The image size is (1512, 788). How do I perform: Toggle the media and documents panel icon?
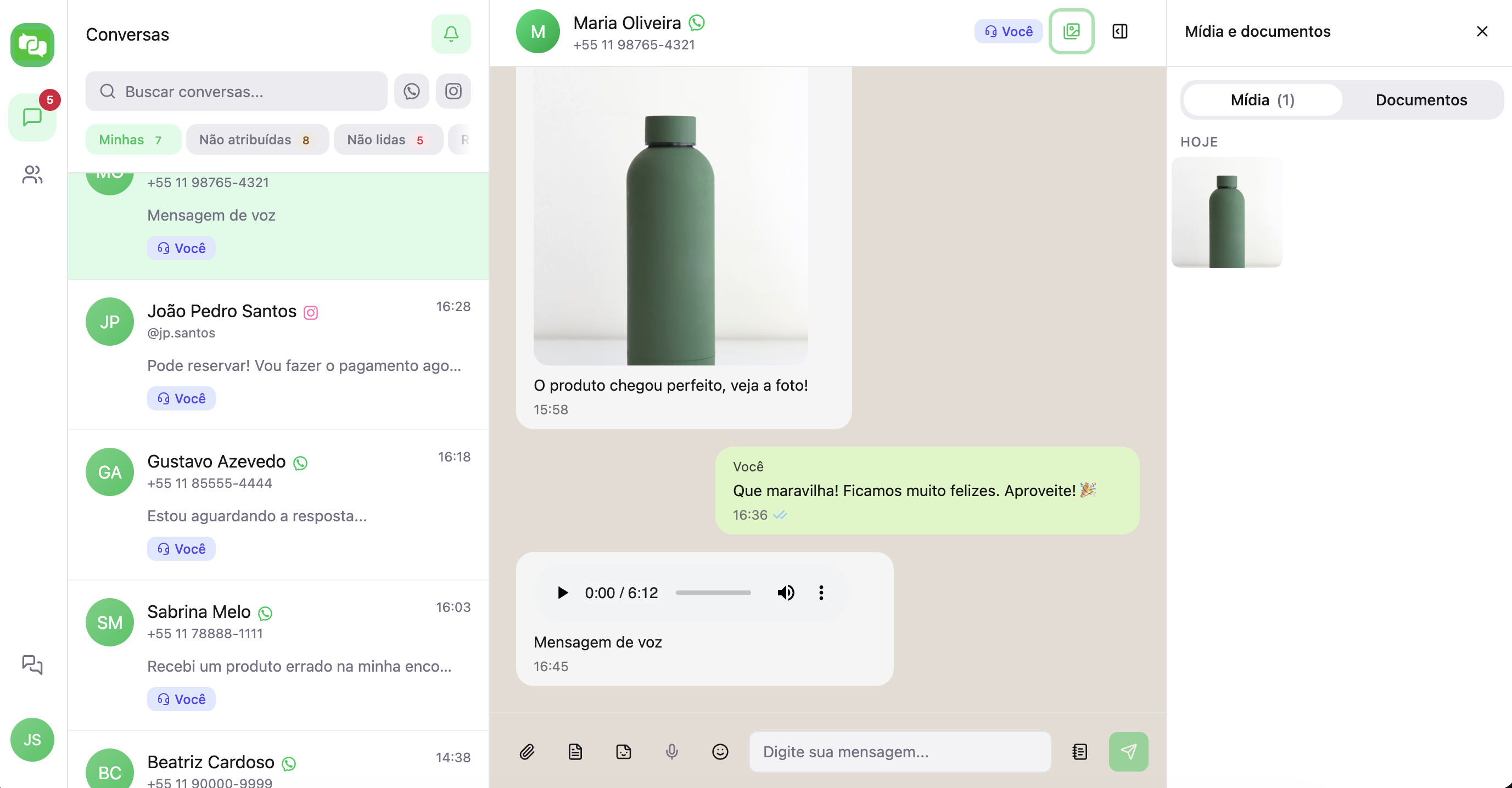pos(1071,31)
